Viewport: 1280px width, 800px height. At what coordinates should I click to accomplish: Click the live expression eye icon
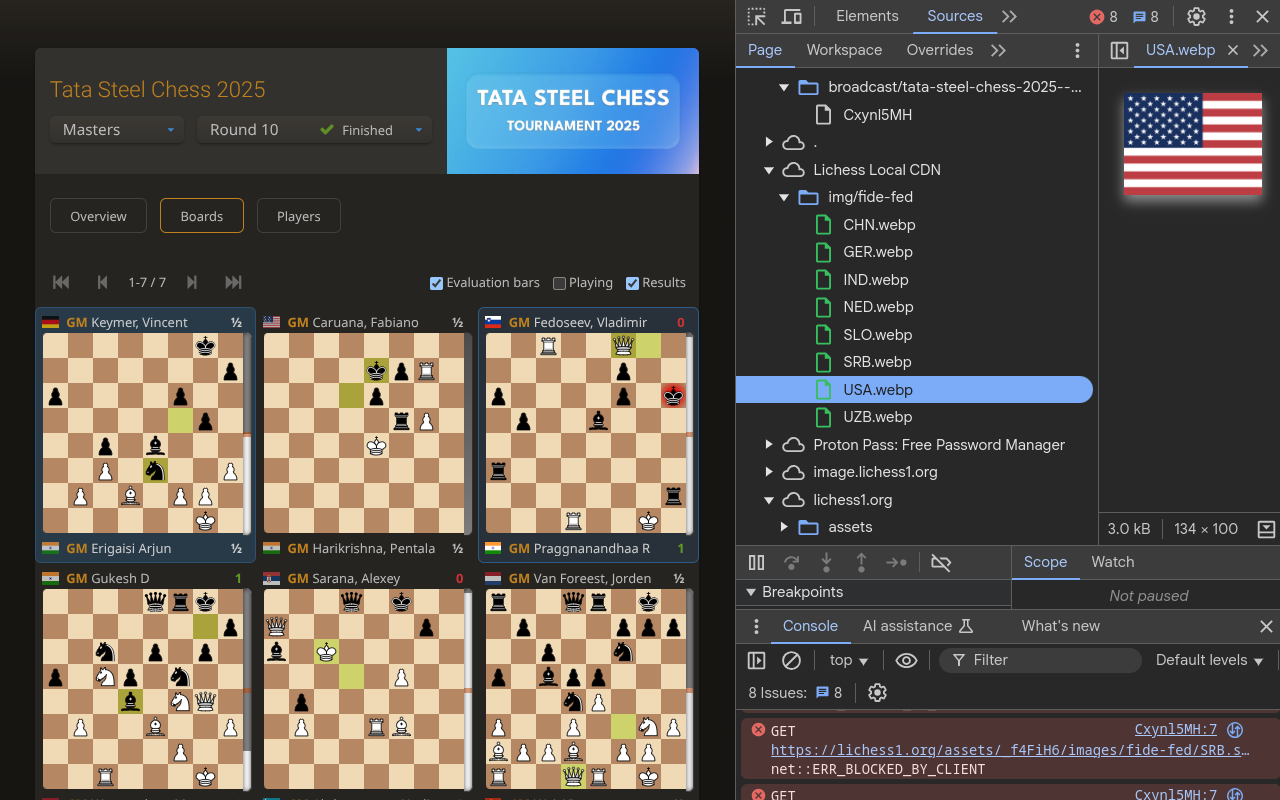tap(906, 660)
